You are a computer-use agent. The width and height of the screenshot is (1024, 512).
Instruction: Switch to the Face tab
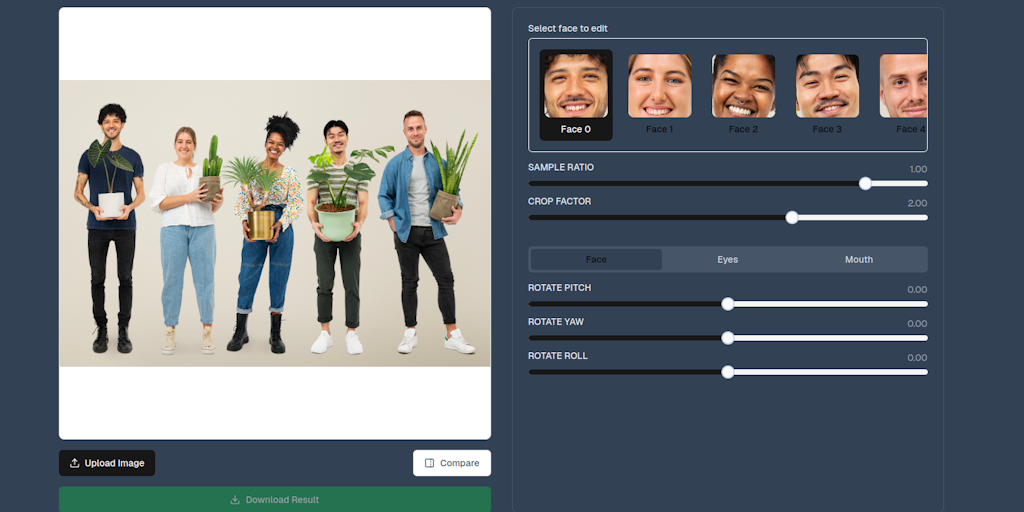pos(596,259)
